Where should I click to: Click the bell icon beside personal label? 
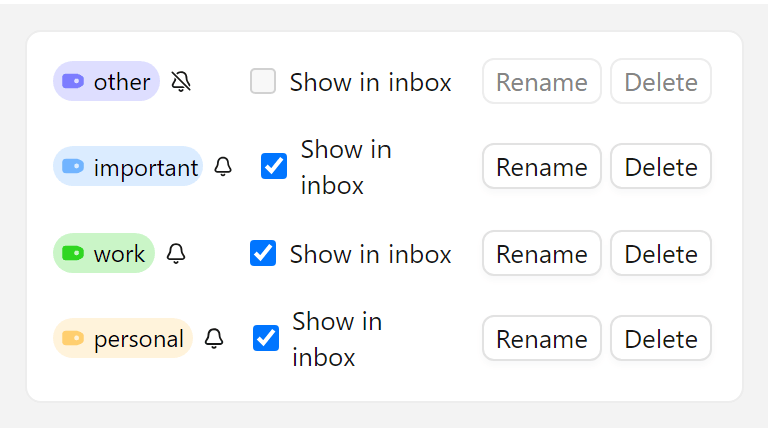[214, 339]
